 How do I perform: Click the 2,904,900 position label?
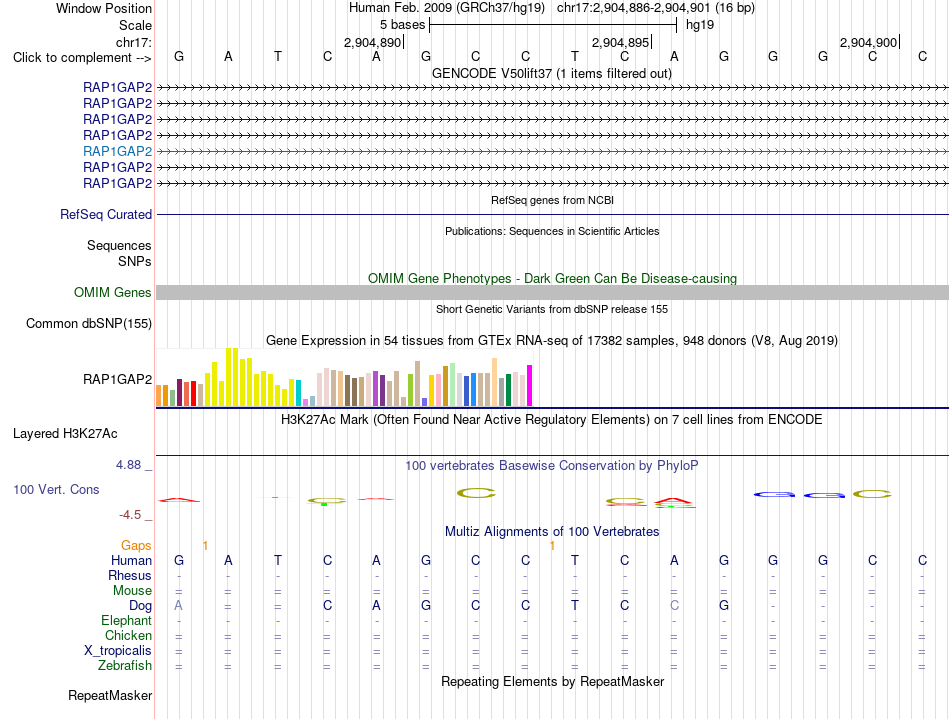[868, 42]
